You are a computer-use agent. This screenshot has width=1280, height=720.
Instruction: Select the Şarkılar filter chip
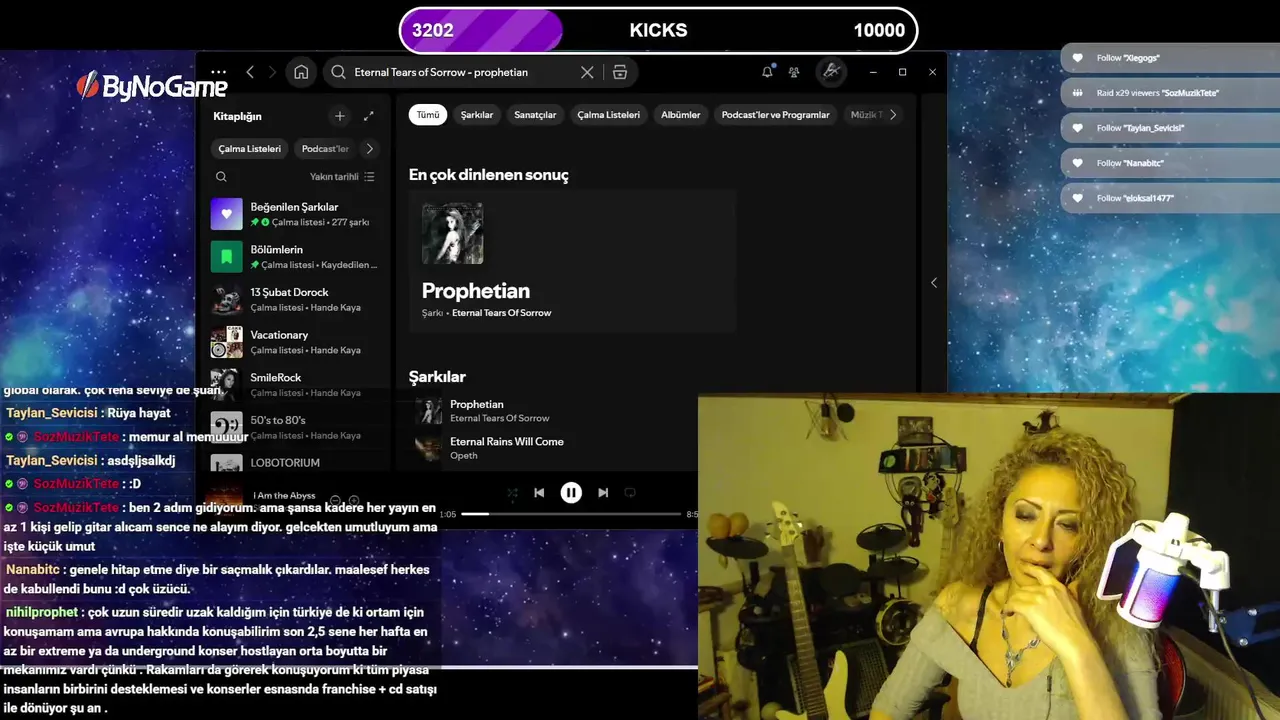[x=477, y=115]
